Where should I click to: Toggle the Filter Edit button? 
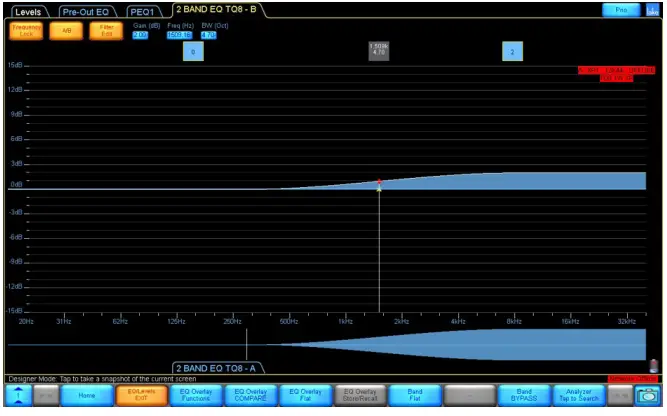click(x=106, y=31)
